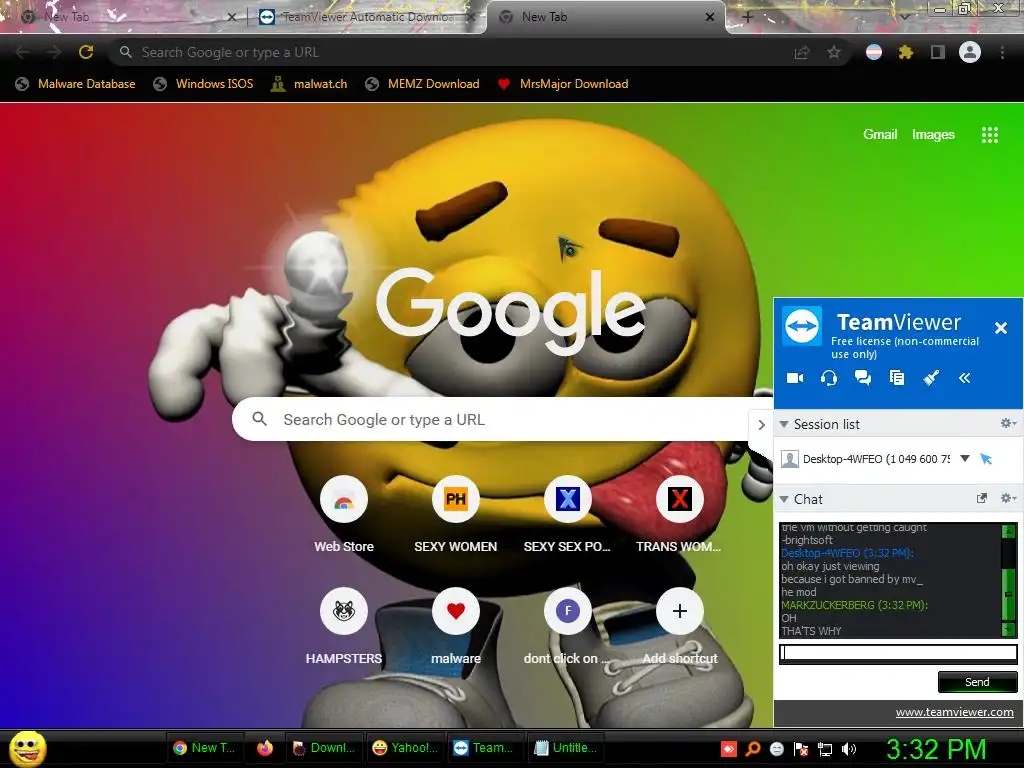This screenshot has width=1024, height=768.
Task: Toggle the Chrome side panel
Action: click(x=937, y=52)
